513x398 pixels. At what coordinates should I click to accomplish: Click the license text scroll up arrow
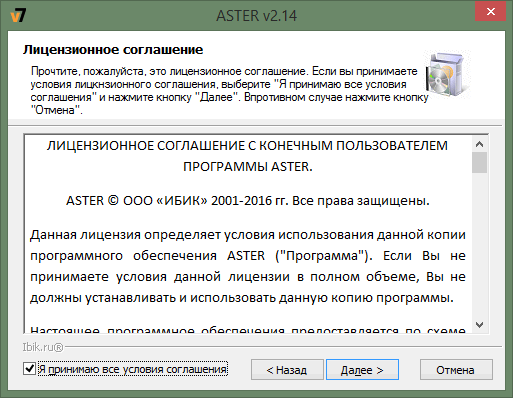[480, 144]
